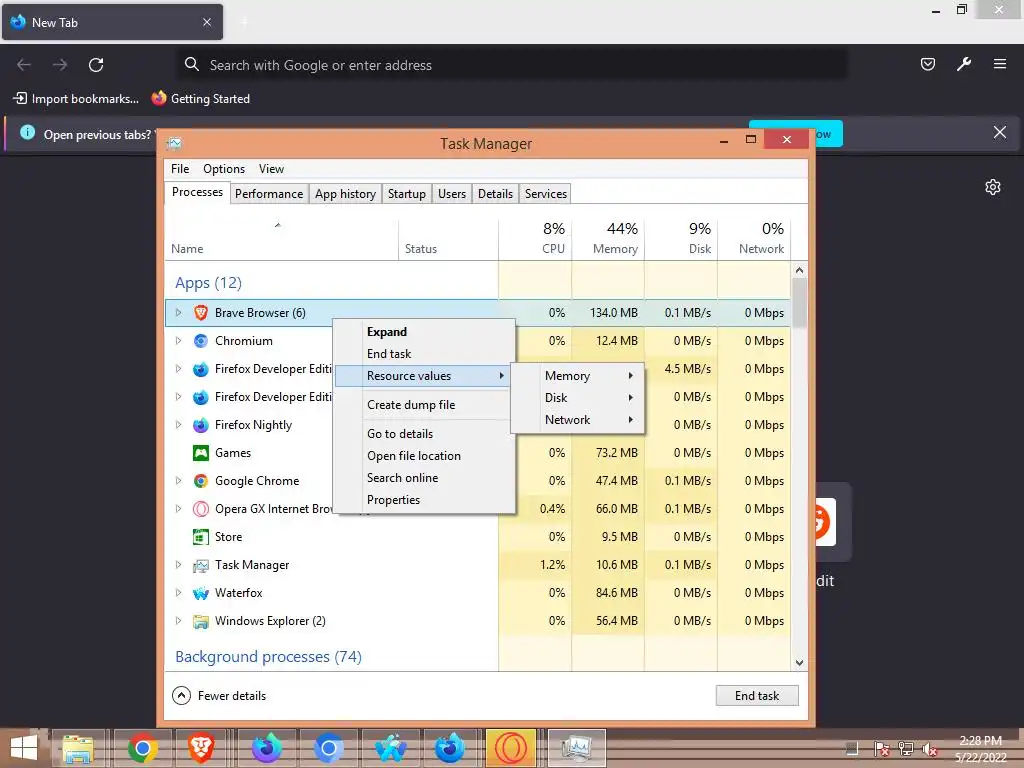This screenshot has height=768, width=1024.
Task: Sort processes by the Memory column header
Action: pos(608,239)
